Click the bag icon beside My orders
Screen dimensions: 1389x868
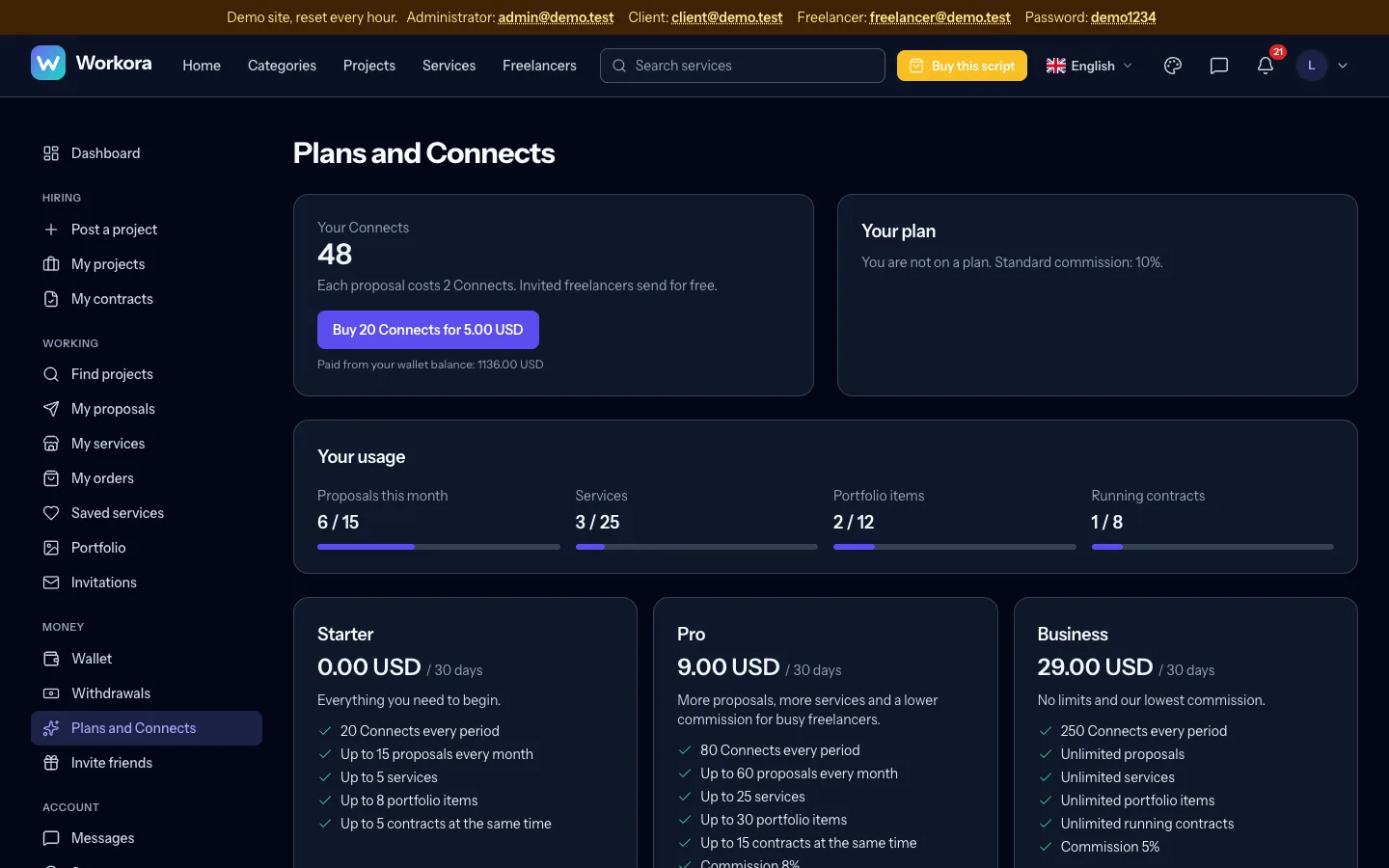(x=51, y=478)
